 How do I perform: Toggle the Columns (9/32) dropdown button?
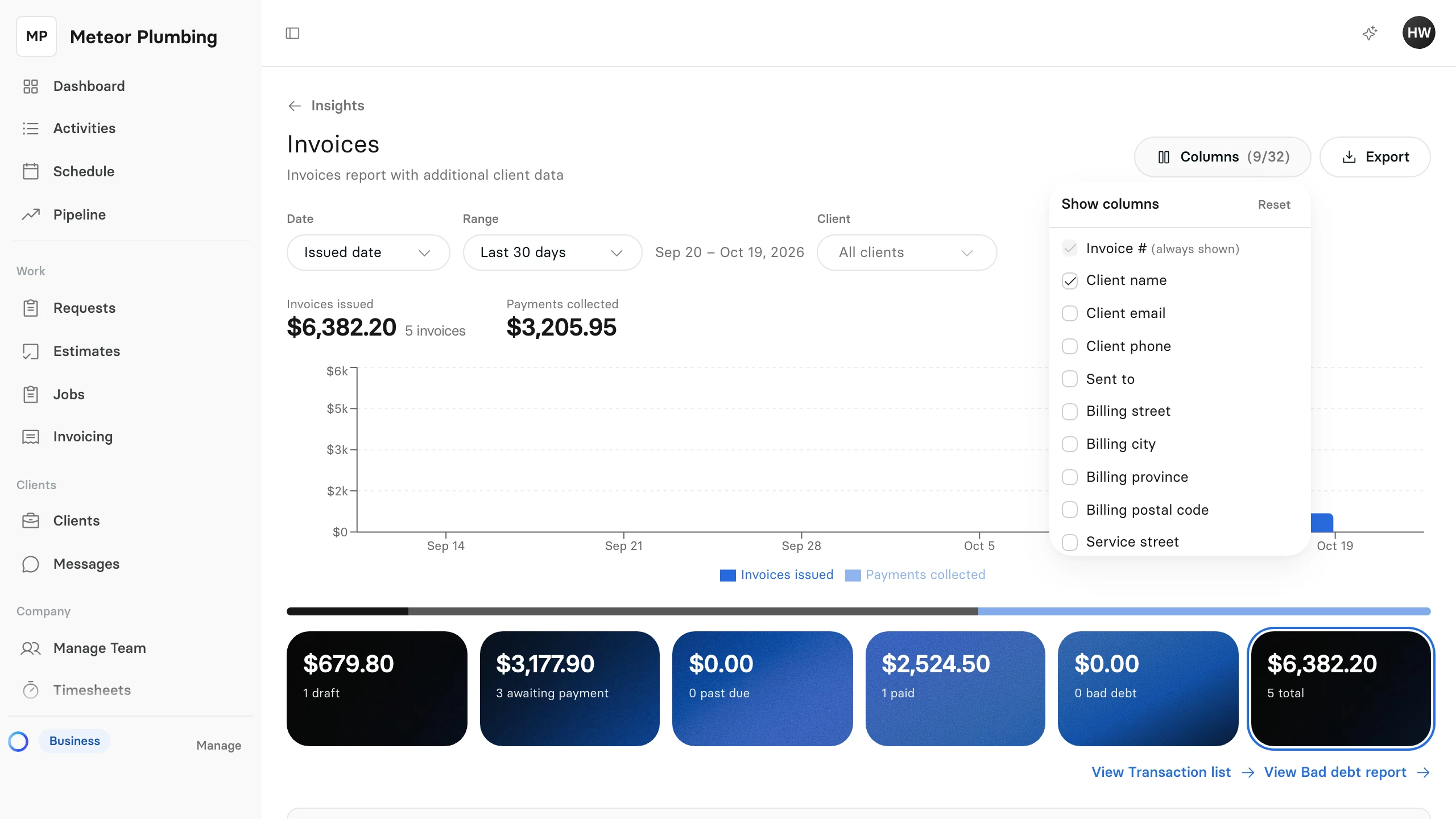tap(1222, 157)
